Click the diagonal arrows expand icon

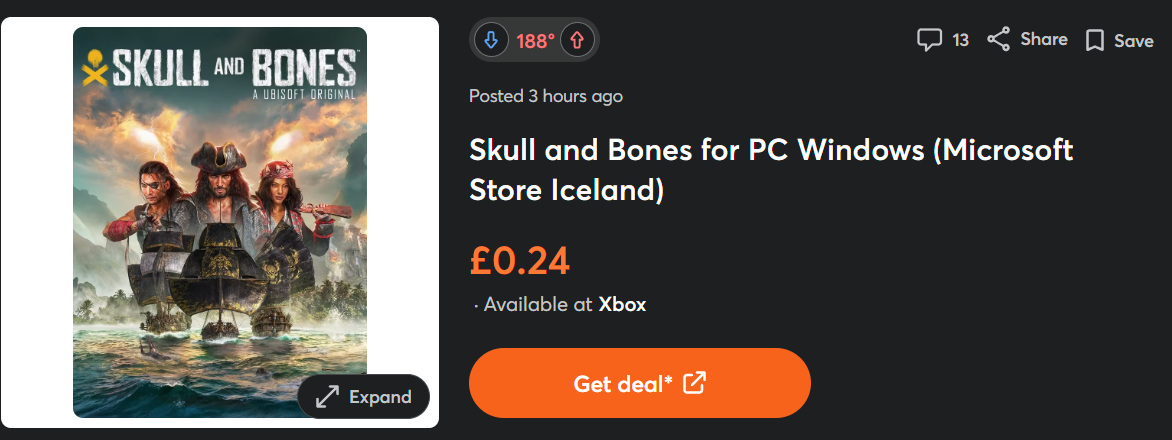tap(327, 397)
